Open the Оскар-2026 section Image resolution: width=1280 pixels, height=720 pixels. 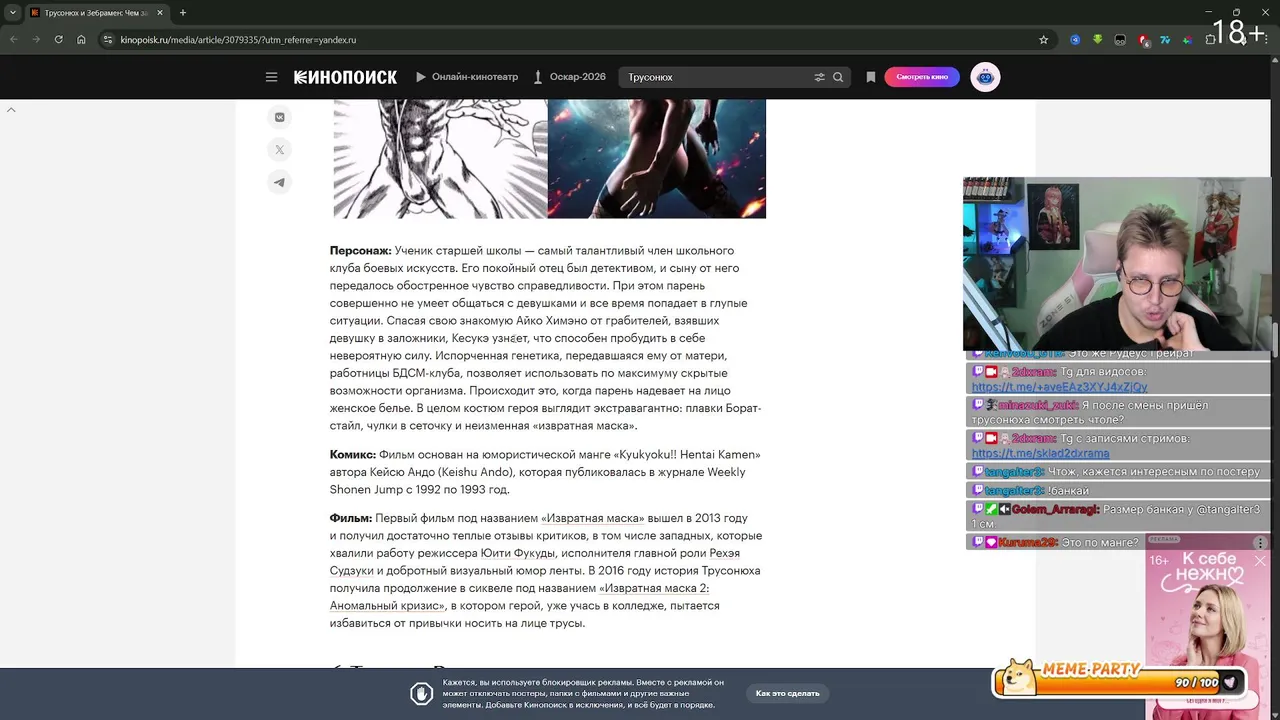pyautogui.click(x=570, y=77)
